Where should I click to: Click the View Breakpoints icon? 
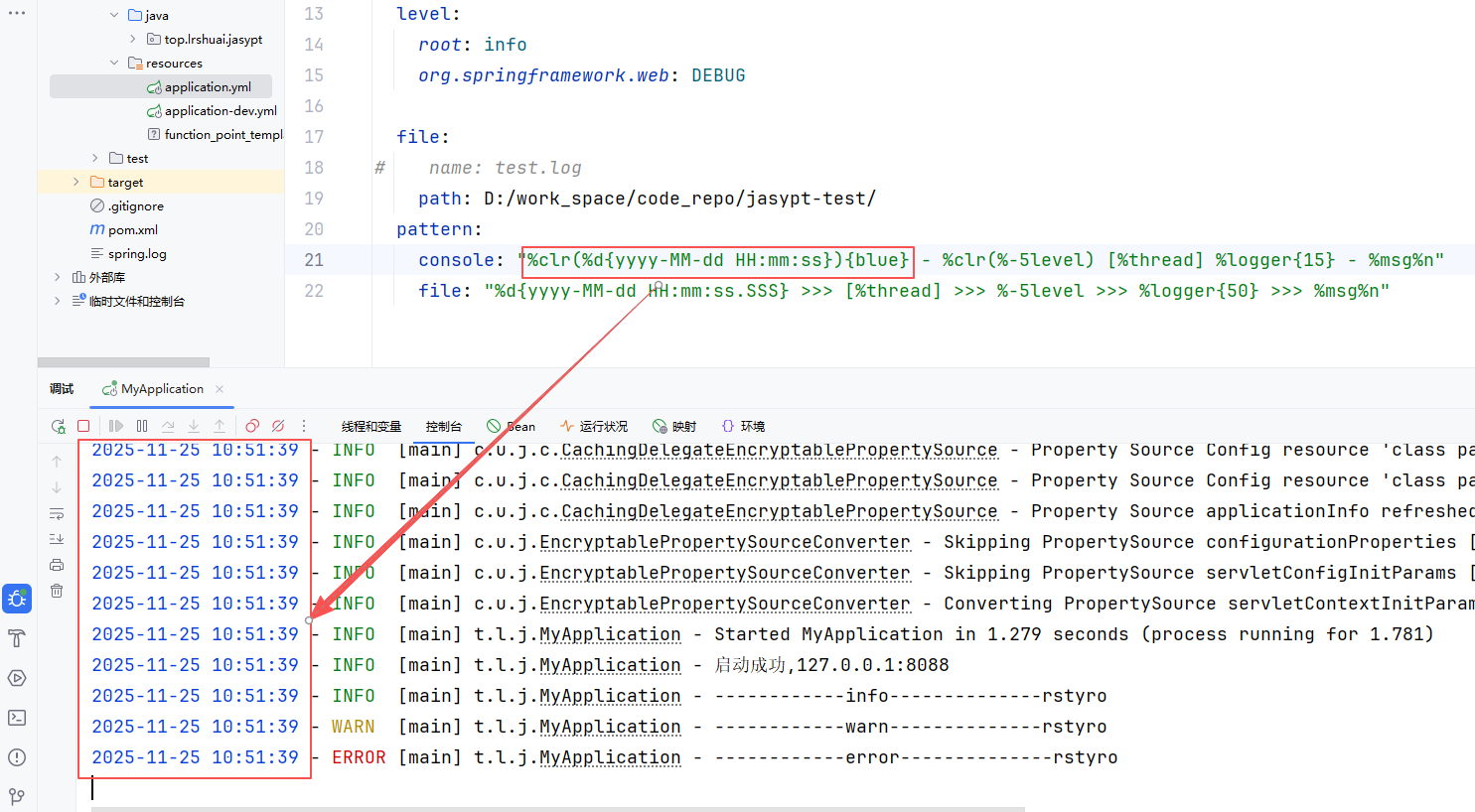(x=252, y=426)
